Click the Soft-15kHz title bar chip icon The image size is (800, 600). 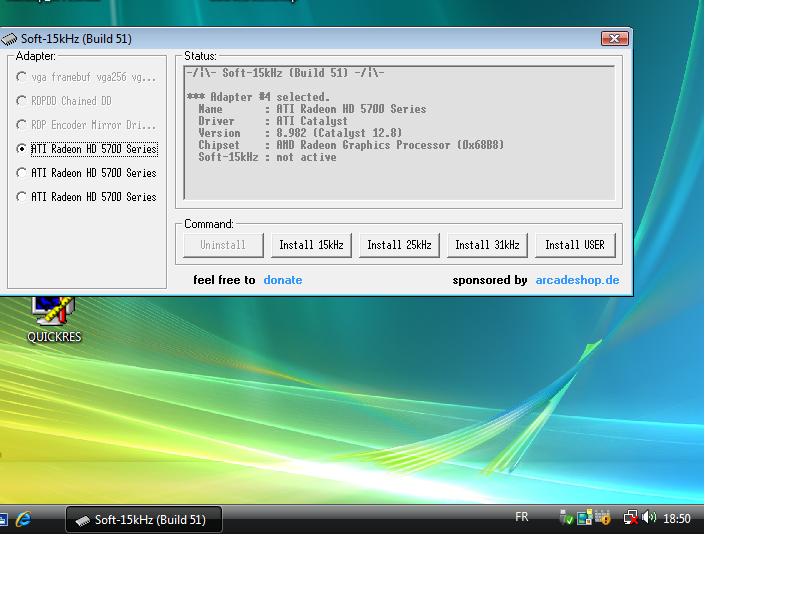coord(9,39)
